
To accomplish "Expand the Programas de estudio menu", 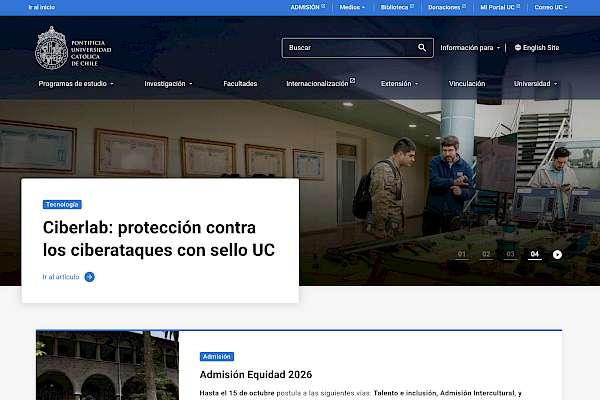I will tap(76, 83).
